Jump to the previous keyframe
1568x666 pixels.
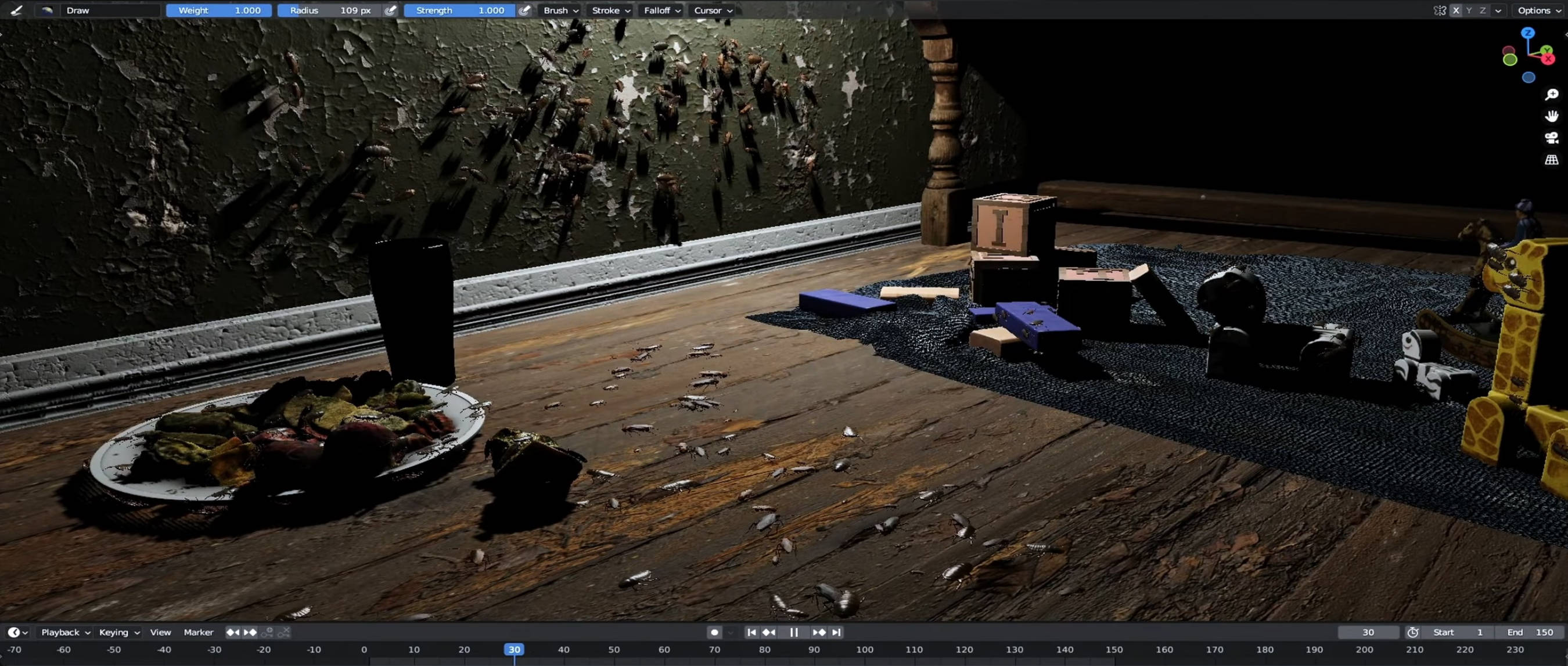[769, 632]
